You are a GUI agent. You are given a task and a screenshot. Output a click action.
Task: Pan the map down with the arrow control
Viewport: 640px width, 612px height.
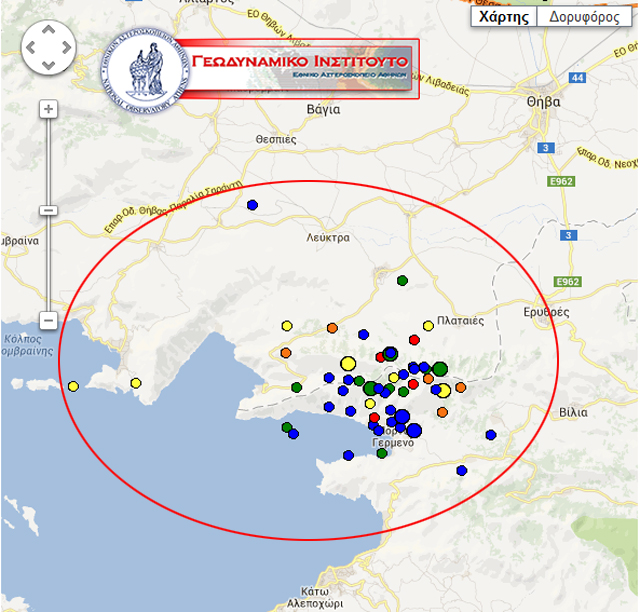coord(48,64)
